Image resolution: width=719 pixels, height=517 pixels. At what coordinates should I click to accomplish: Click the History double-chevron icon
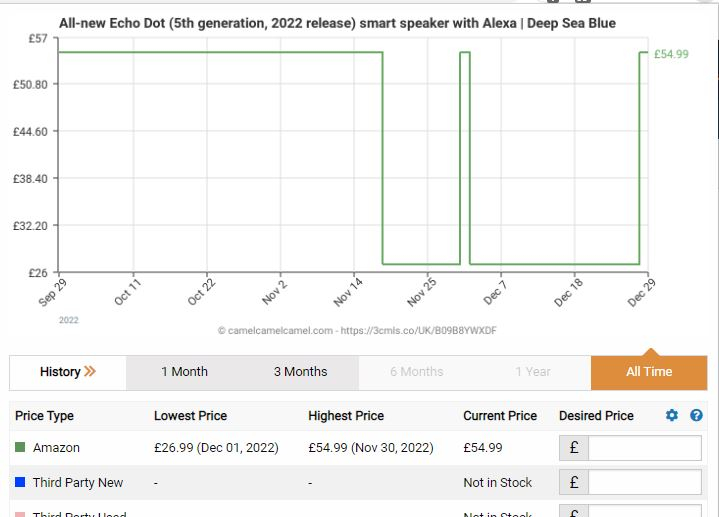(x=90, y=371)
